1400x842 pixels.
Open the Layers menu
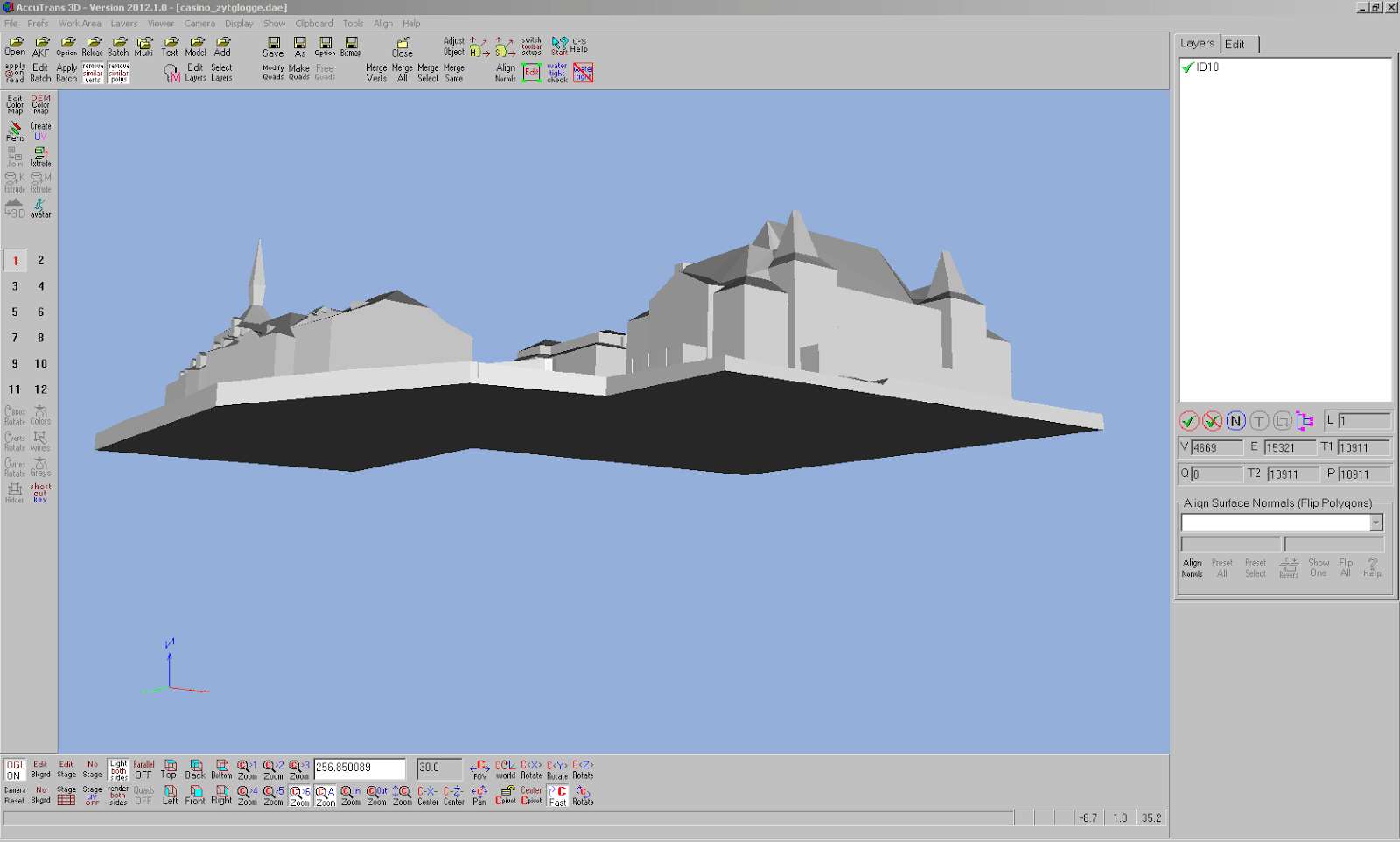123,24
